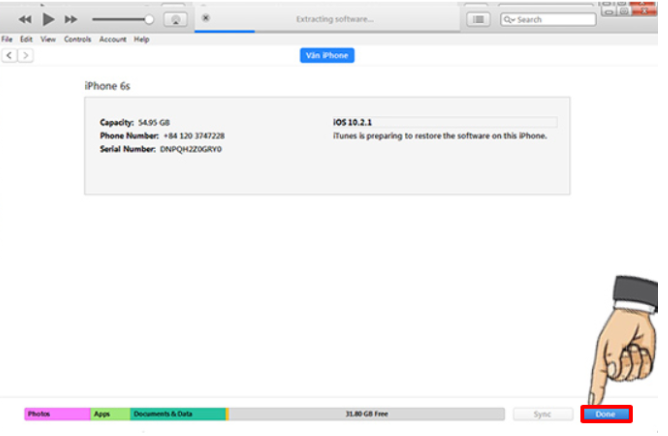668x436 pixels.
Task: Click the Previous track rewind button
Action: click(x=26, y=19)
